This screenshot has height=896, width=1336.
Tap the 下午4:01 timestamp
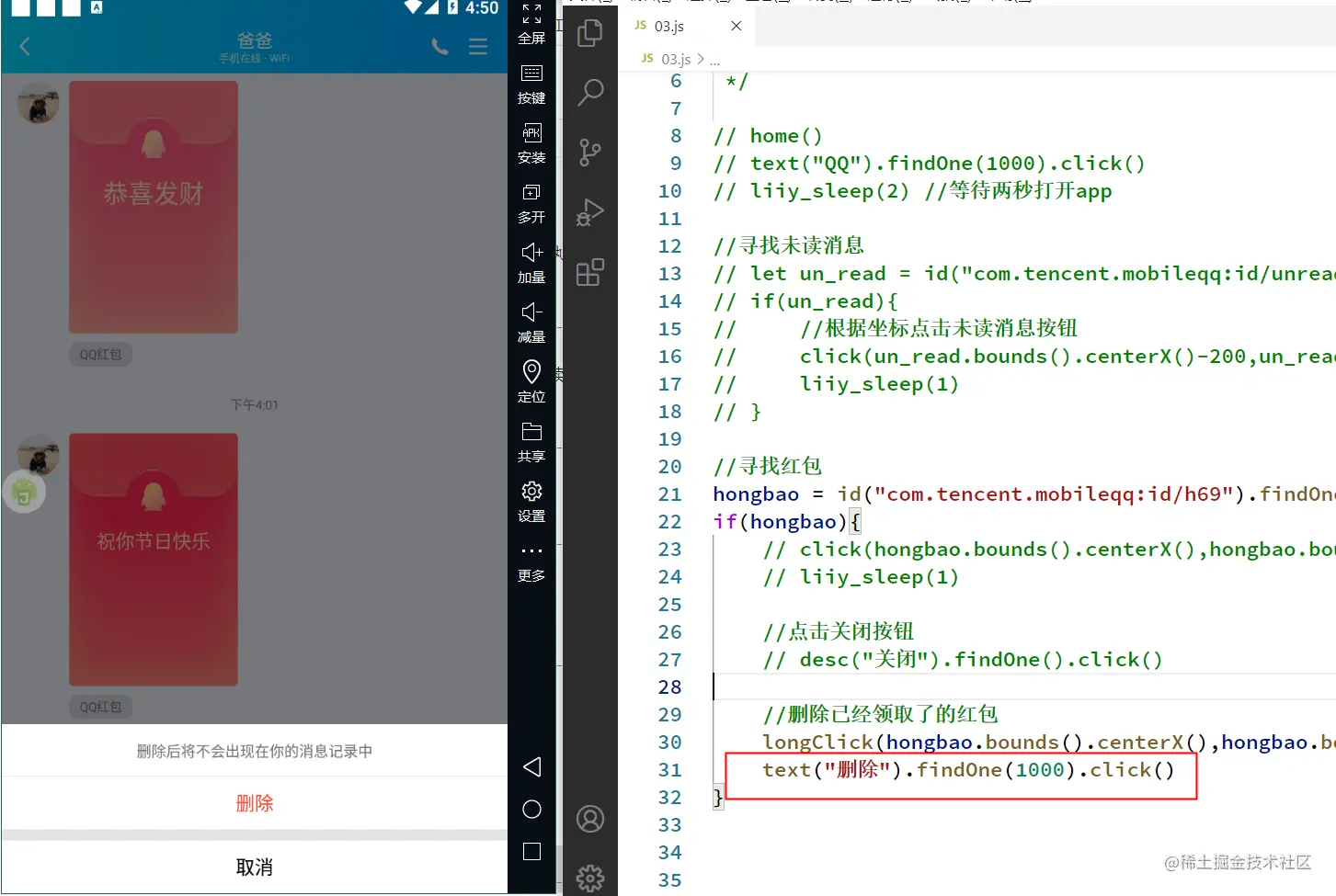point(255,404)
